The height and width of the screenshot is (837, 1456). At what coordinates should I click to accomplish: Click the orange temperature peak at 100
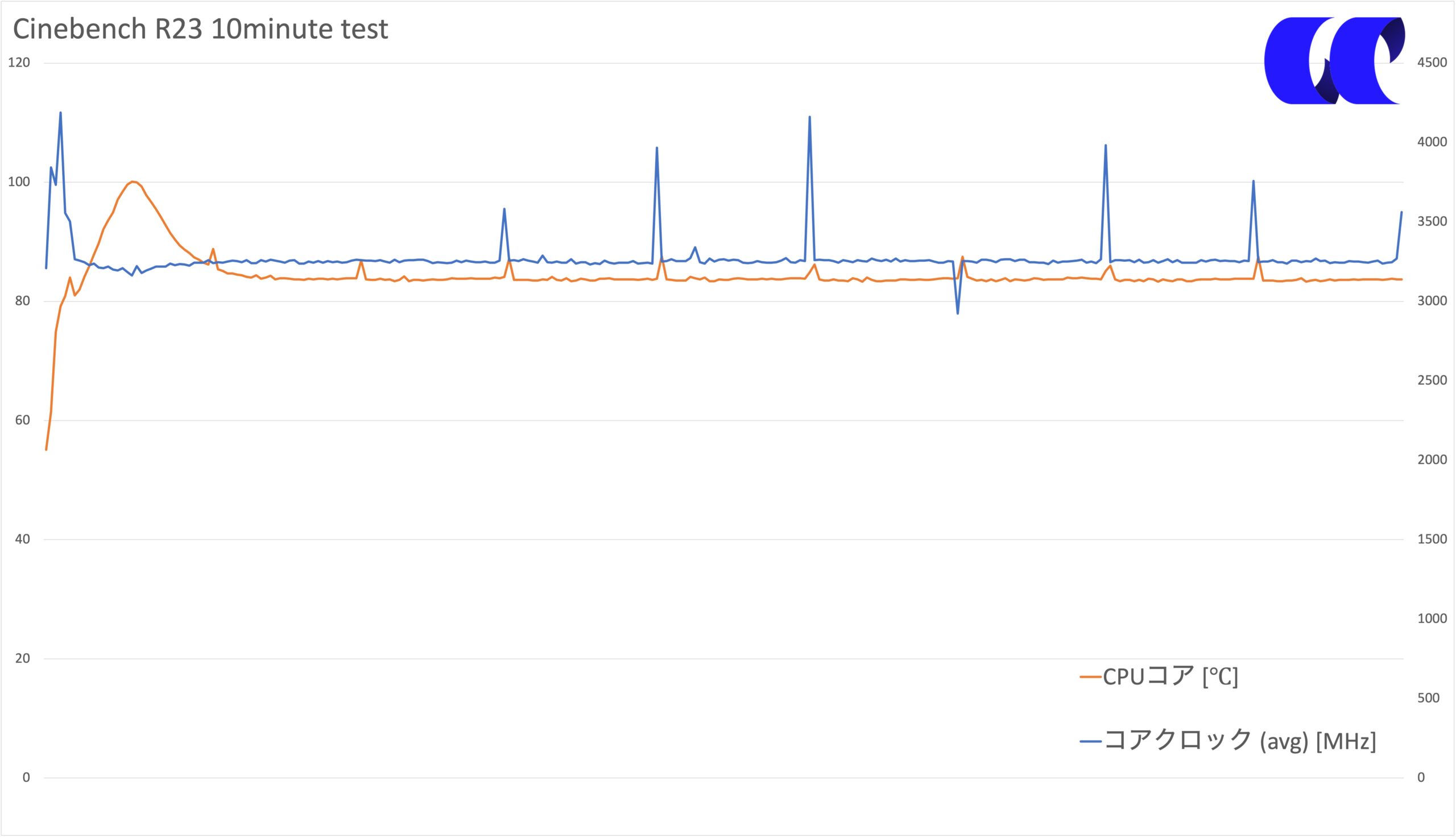coord(133,182)
